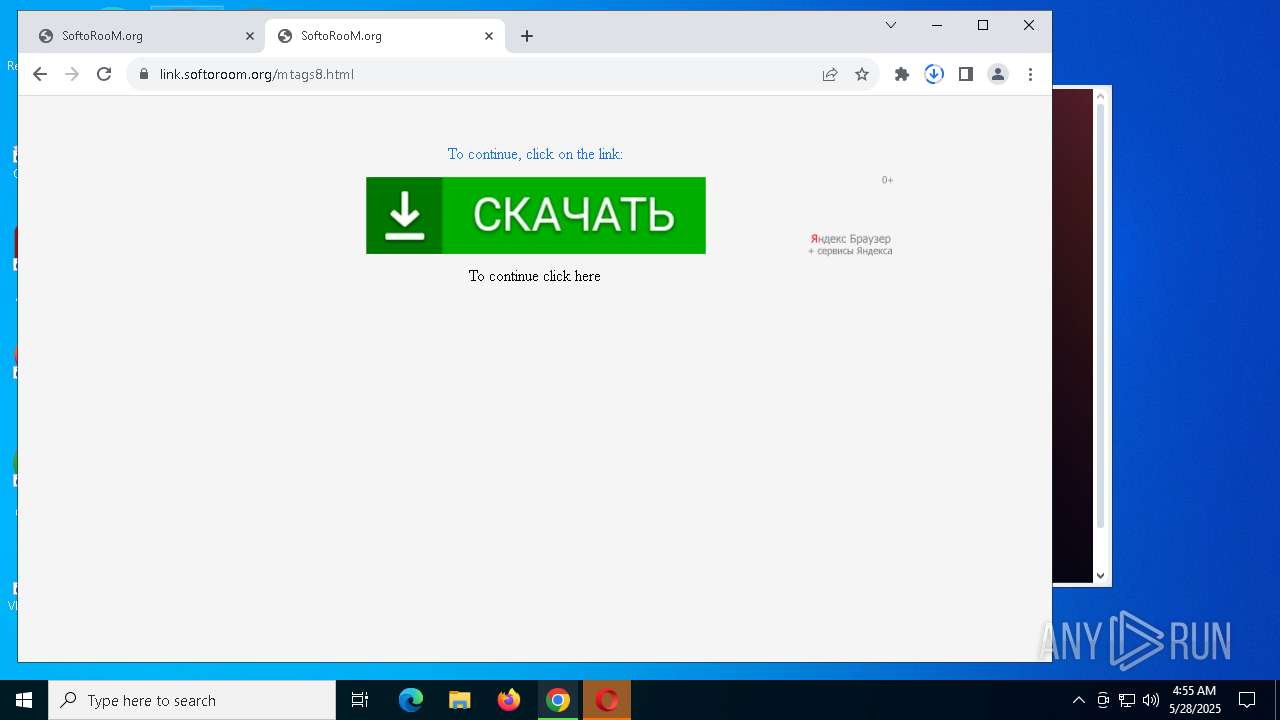
Task: Bookmark this tab with star icon
Action: [862, 74]
